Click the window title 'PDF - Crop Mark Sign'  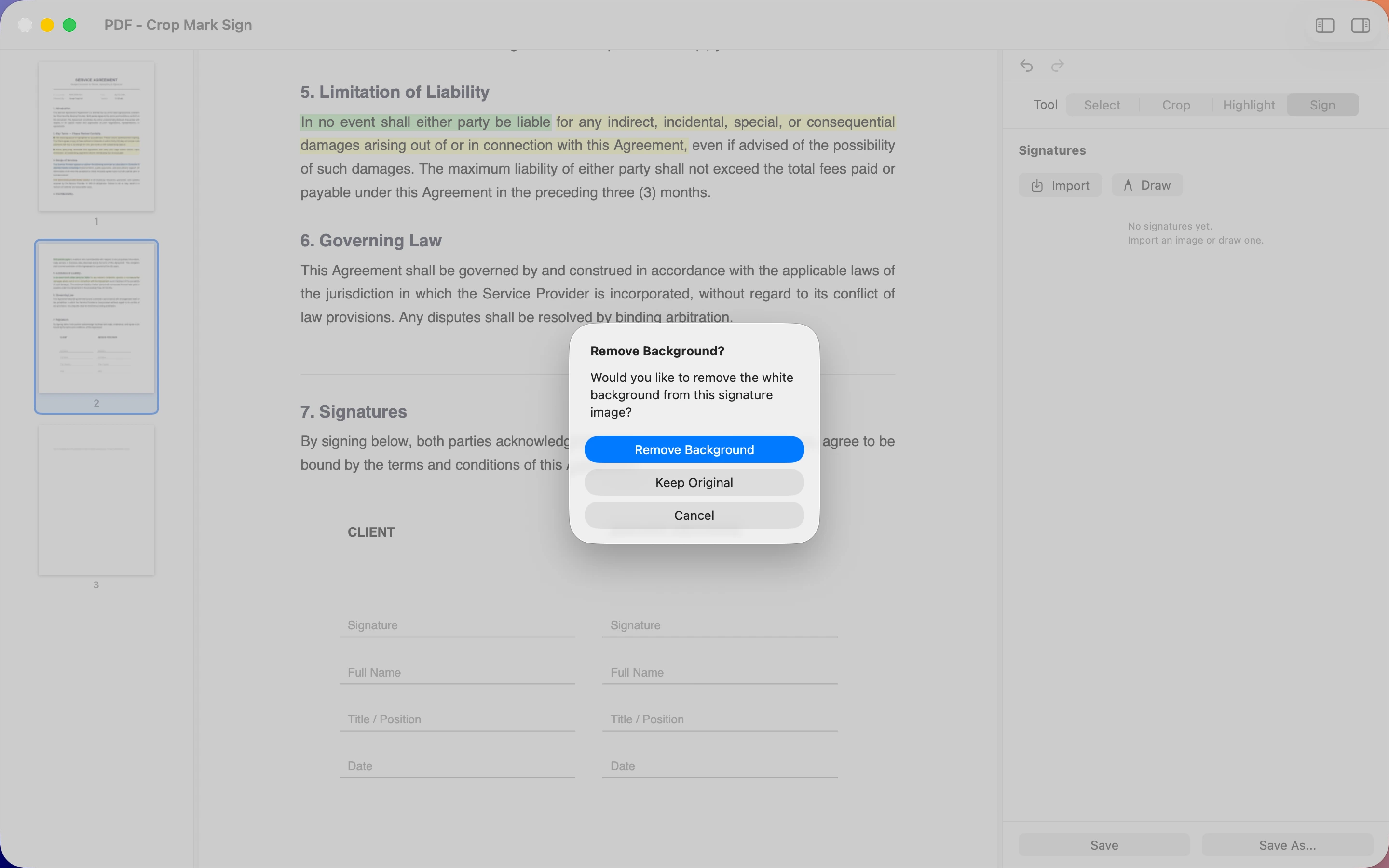178,25
